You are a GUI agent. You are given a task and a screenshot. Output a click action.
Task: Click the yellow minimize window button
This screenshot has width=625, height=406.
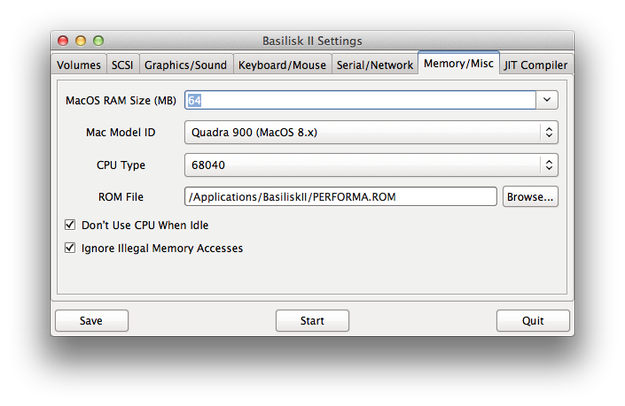tap(81, 41)
